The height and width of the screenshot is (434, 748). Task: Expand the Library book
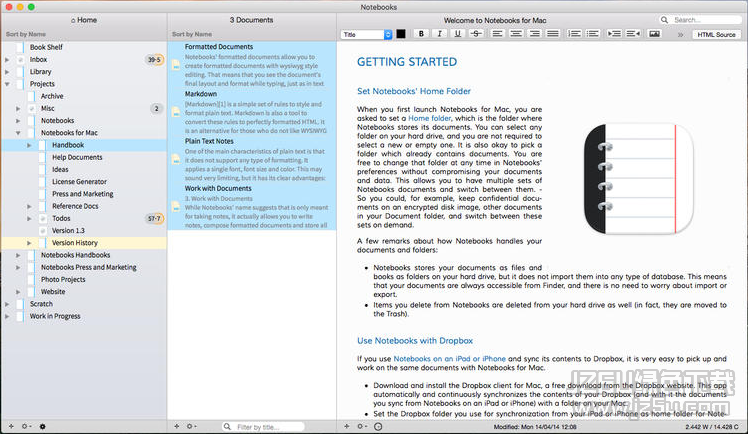click(x=7, y=72)
